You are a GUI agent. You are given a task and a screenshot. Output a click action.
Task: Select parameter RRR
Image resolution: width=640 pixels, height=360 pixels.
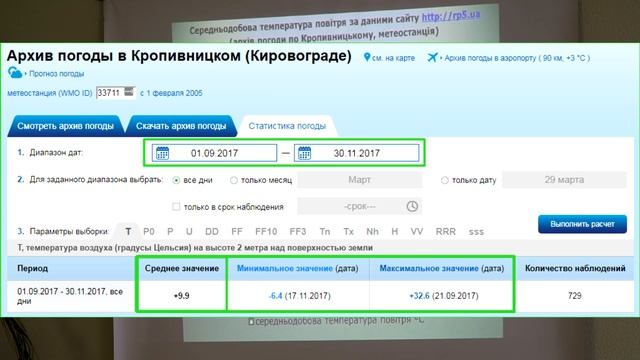(x=445, y=231)
